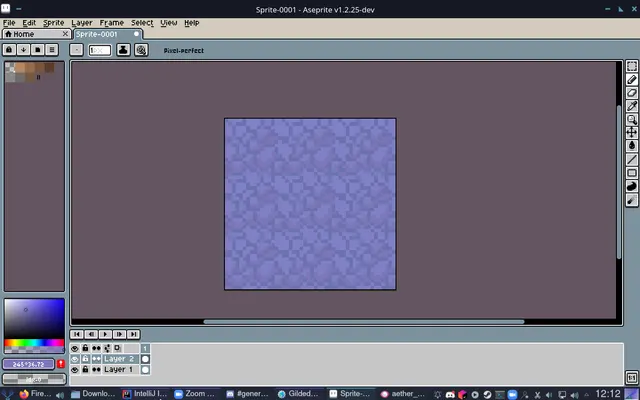The width and height of the screenshot is (640, 400).
Task: Select the Contour blob tool
Action: pos(631,187)
